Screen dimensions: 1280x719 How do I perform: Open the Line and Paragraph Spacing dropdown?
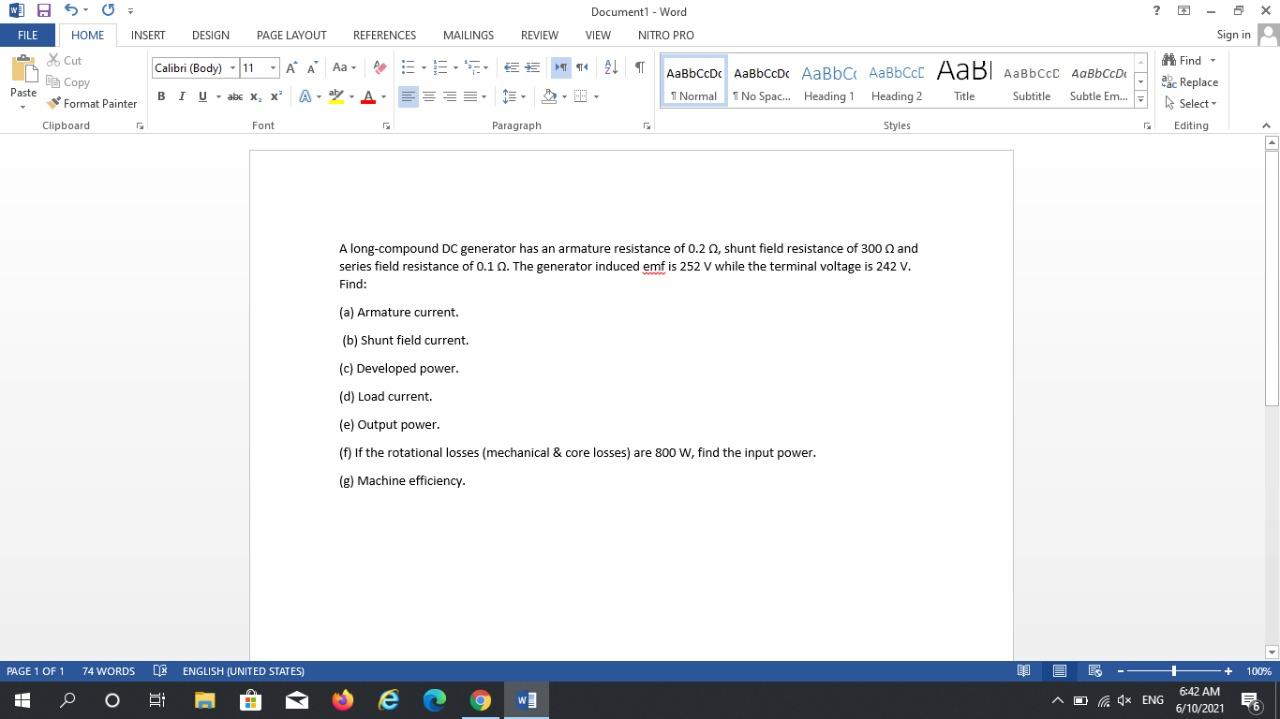pos(512,96)
